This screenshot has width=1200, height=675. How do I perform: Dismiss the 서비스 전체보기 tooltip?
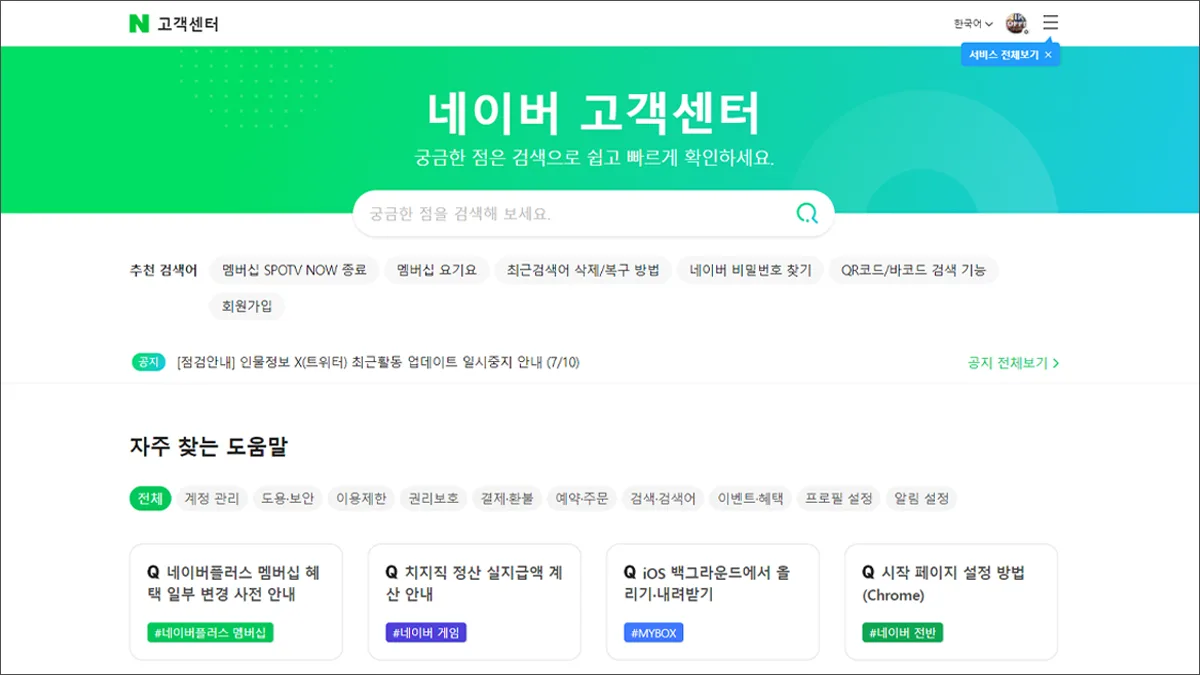(x=1047, y=55)
